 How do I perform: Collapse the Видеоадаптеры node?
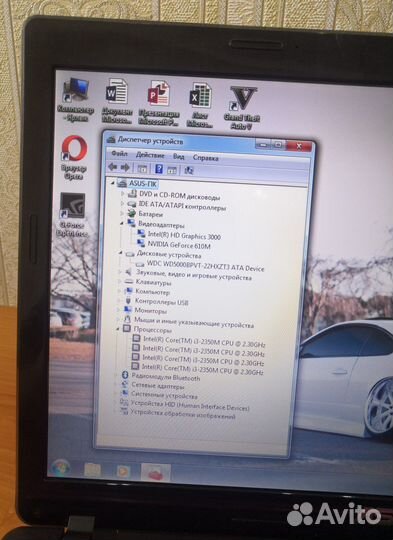[121, 223]
